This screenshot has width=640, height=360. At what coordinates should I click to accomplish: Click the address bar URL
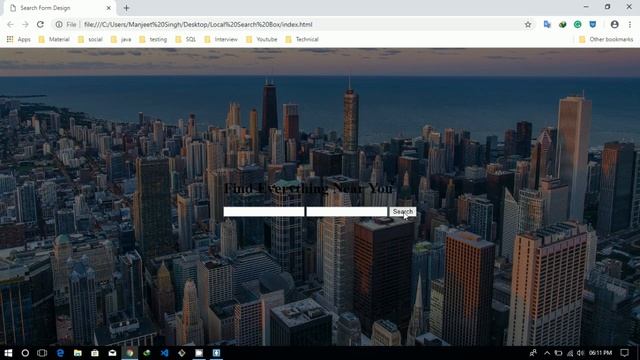198,24
